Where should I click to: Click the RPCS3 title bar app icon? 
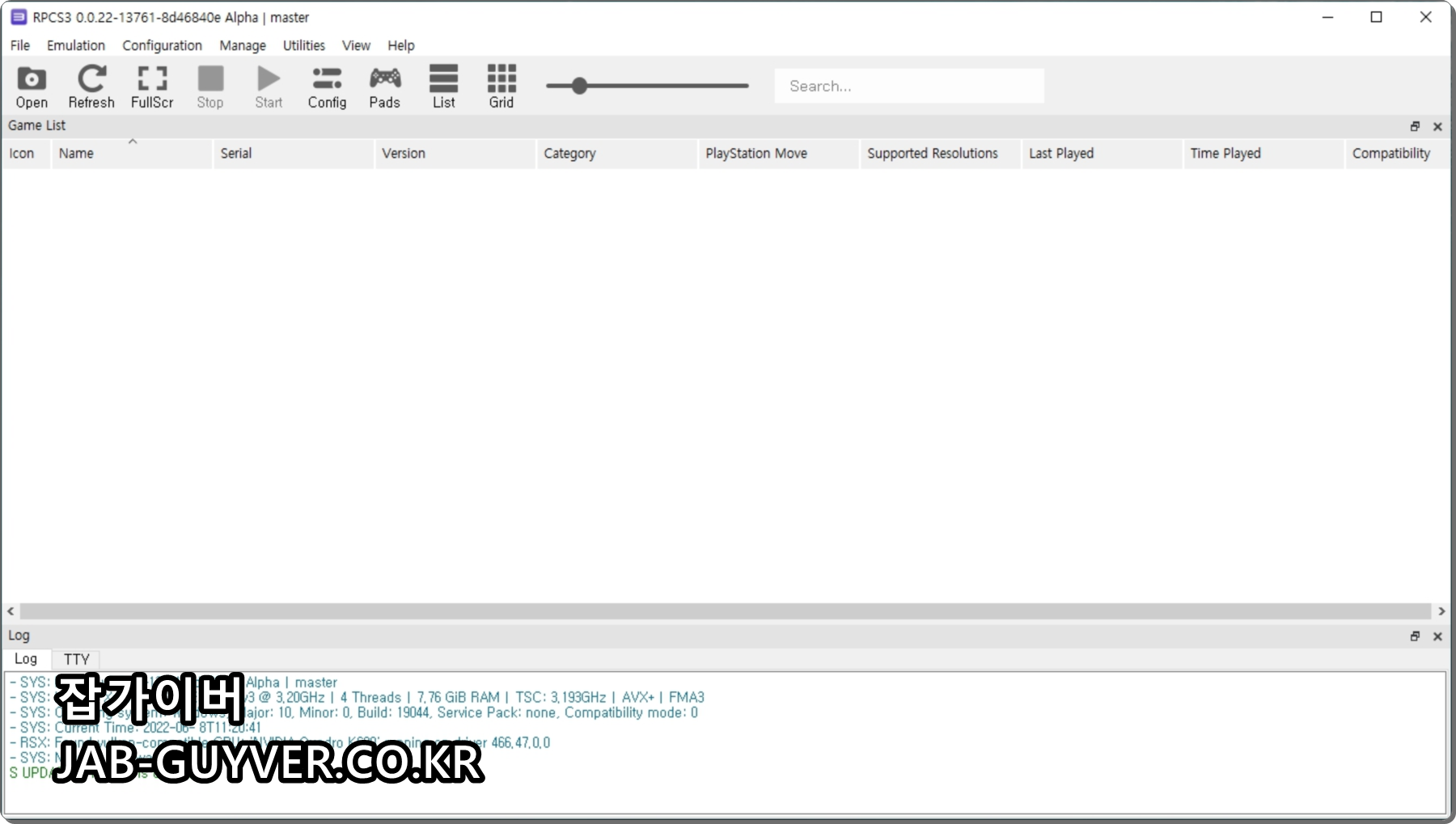click(18, 17)
